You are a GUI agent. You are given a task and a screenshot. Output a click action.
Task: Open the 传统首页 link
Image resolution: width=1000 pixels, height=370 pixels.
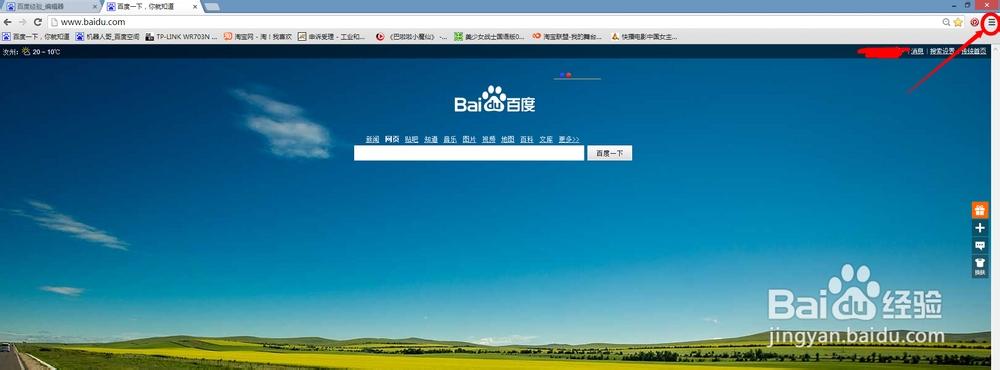[973, 51]
